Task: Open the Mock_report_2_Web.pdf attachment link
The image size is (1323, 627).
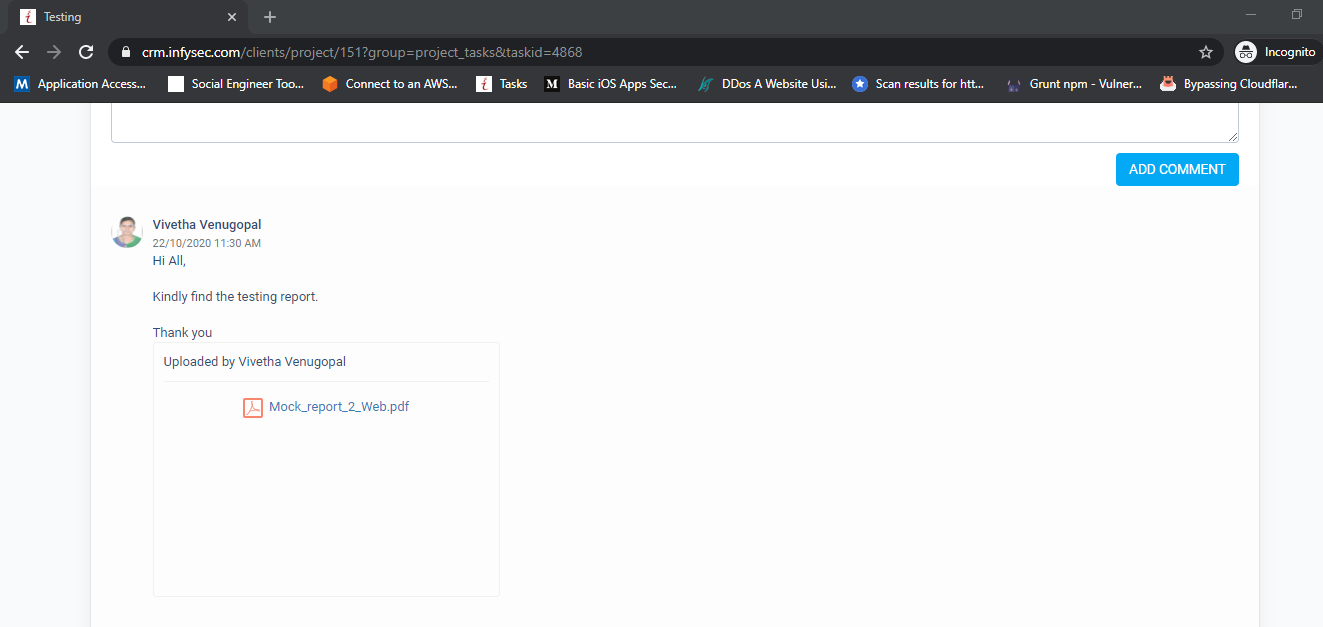Action: tap(339, 407)
